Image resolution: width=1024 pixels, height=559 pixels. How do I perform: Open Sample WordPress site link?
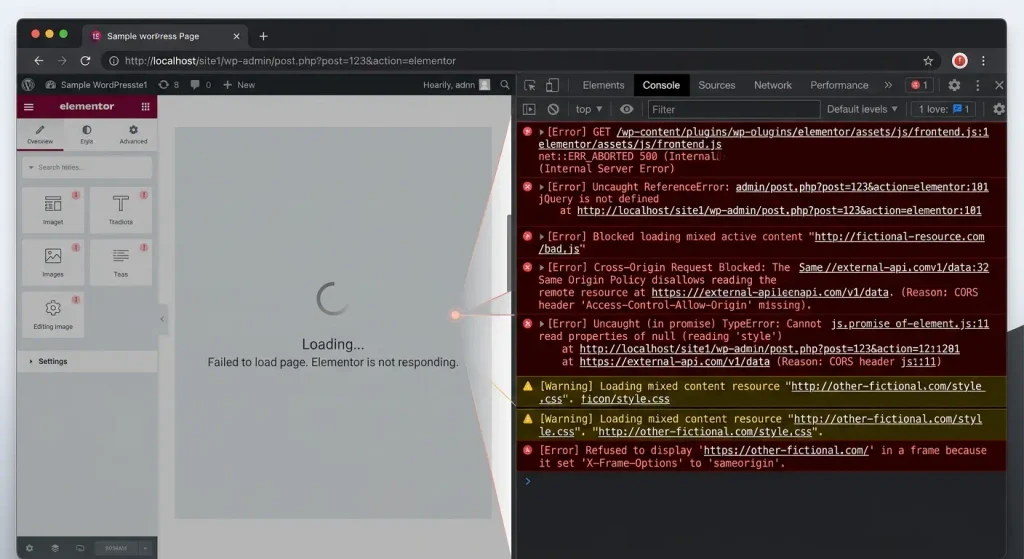coord(96,85)
